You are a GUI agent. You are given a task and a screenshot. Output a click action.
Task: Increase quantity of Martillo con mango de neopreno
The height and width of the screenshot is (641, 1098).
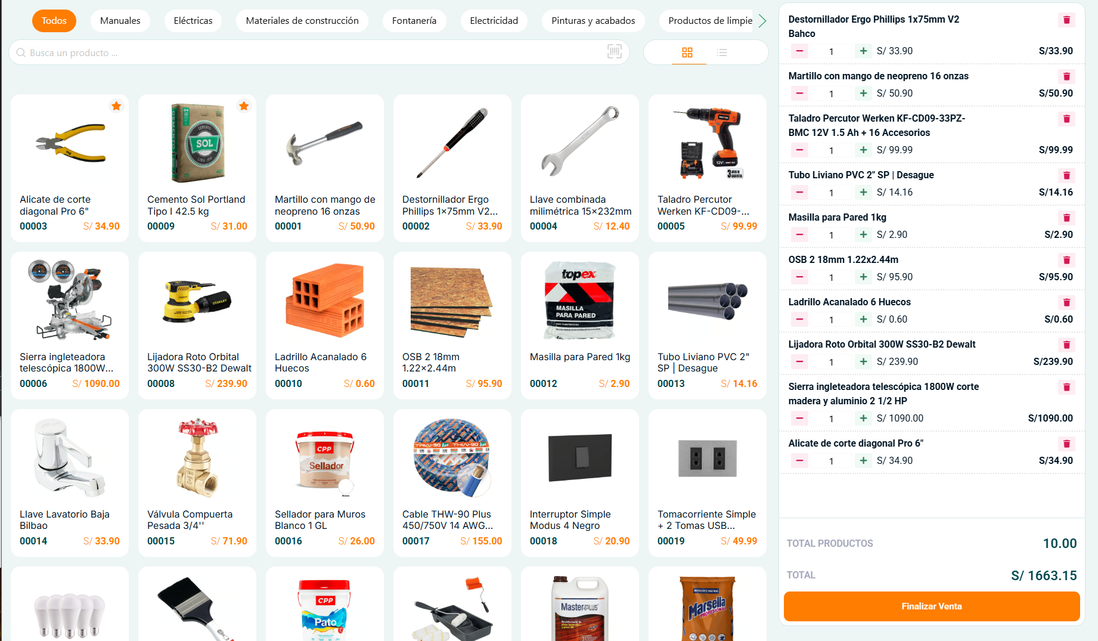click(x=863, y=93)
